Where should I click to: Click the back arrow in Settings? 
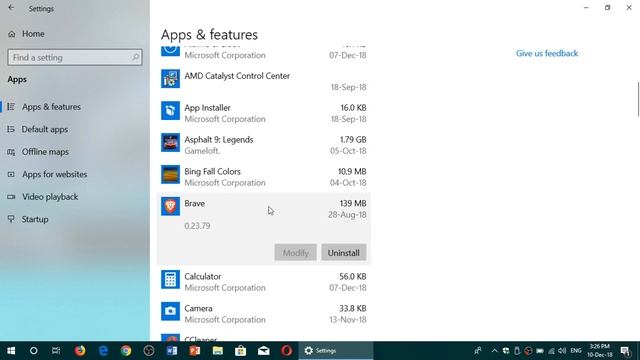tap(11, 8)
